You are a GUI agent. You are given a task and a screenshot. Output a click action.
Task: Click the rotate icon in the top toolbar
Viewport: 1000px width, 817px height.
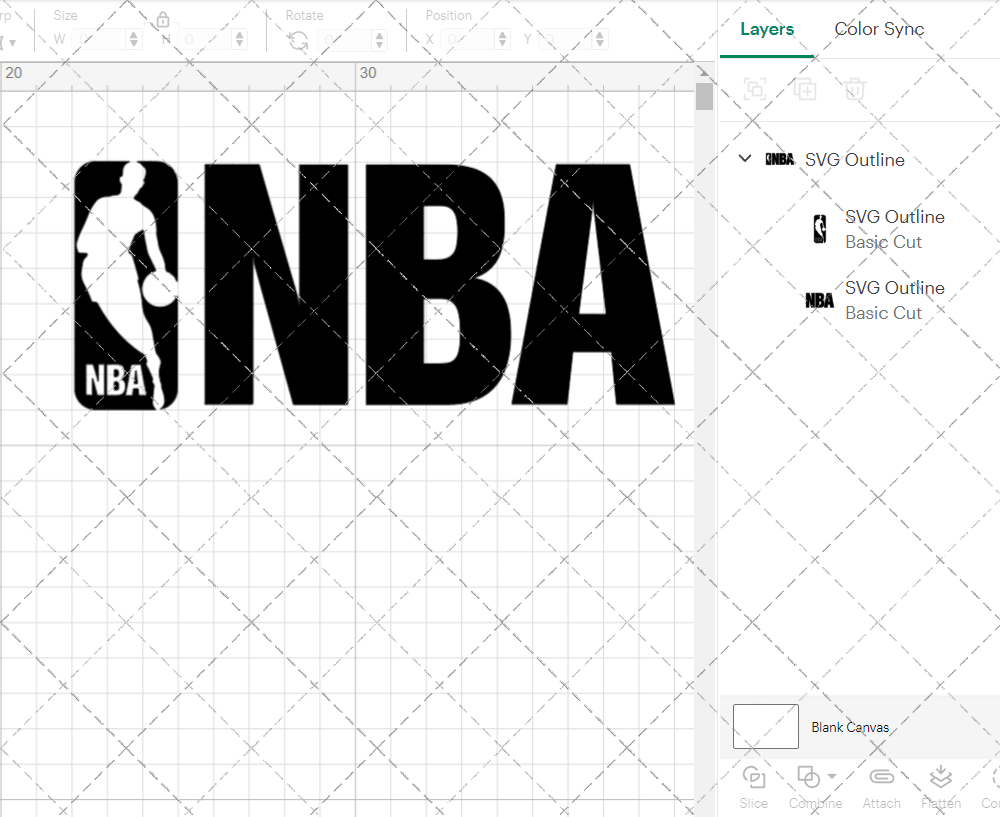pyautogui.click(x=297, y=38)
